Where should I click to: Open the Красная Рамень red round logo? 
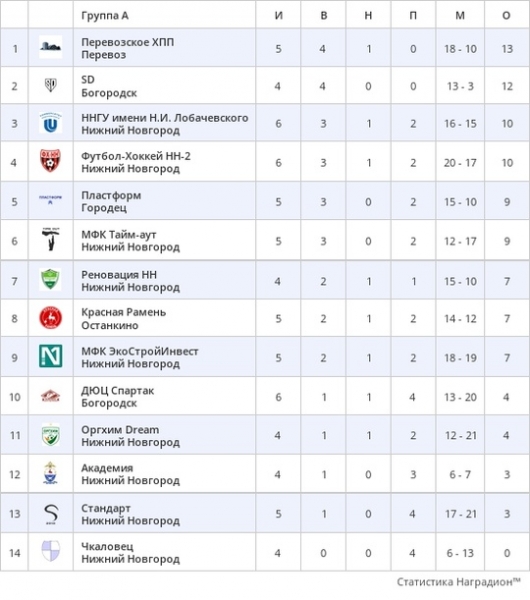51,318
